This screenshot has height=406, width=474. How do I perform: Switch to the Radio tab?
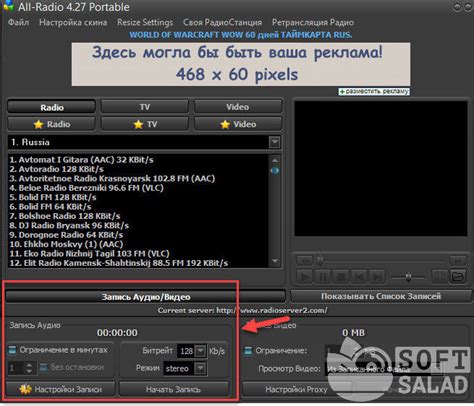coord(52,107)
